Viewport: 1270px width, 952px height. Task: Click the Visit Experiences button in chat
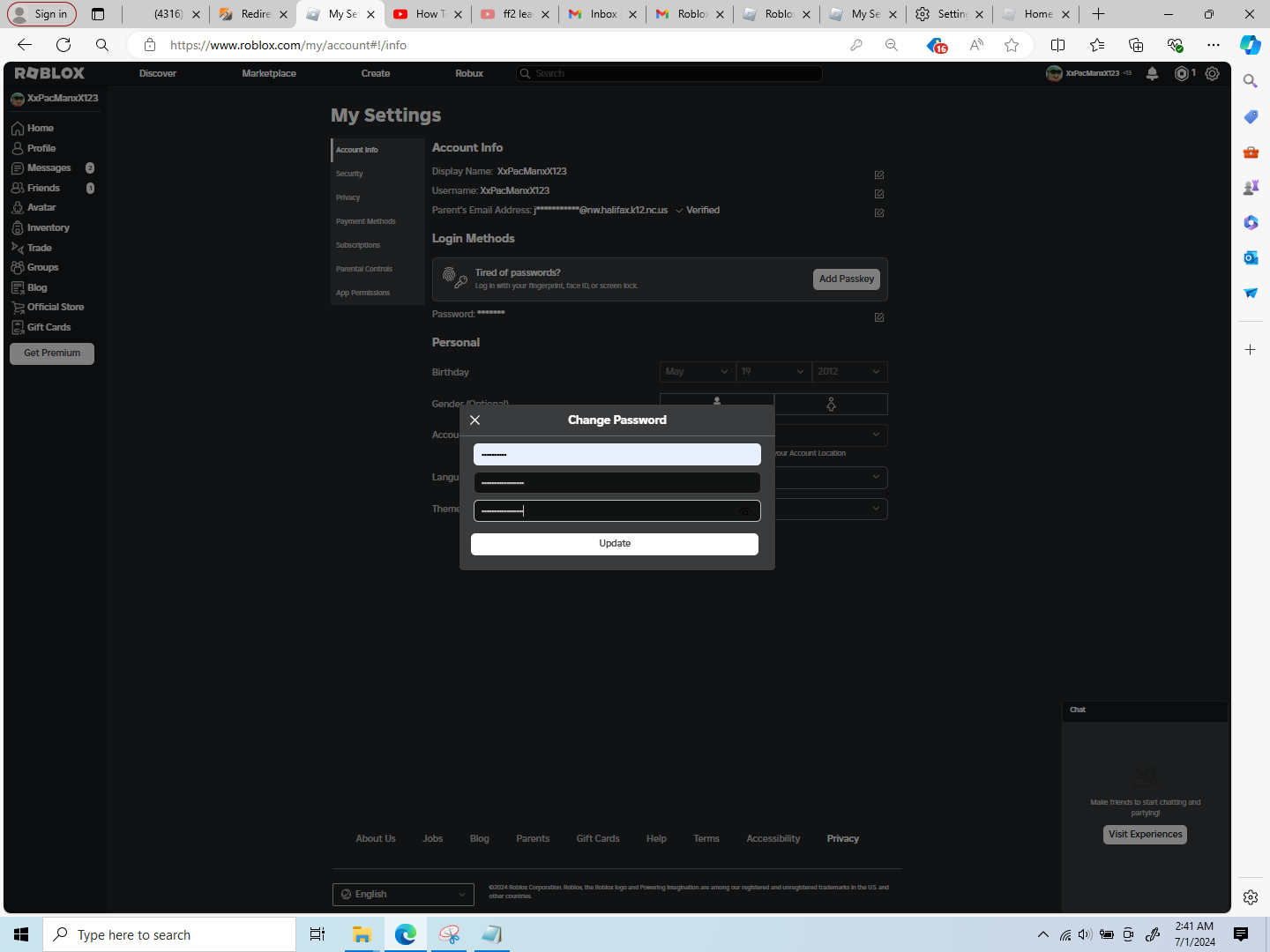click(x=1145, y=835)
